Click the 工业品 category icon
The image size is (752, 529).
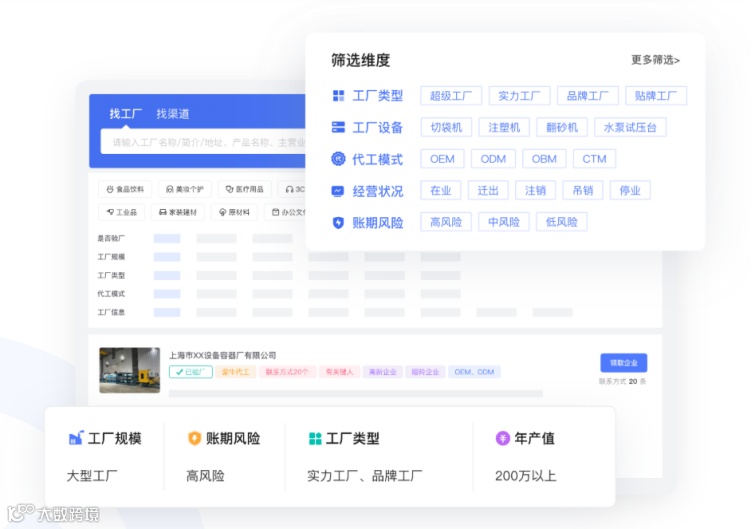[x=110, y=212]
